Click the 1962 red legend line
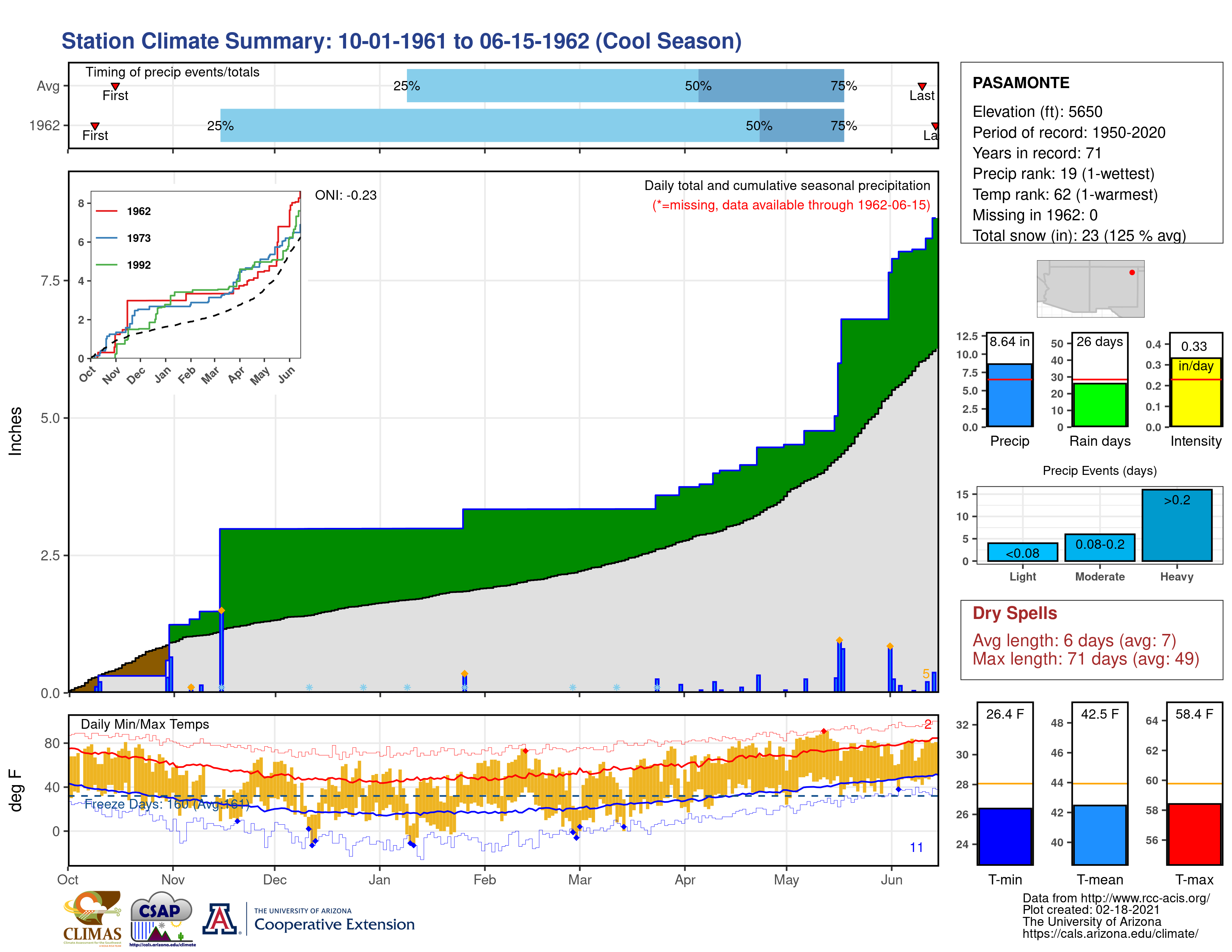The height and width of the screenshot is (952, 1232). click(x=107, y=211)
